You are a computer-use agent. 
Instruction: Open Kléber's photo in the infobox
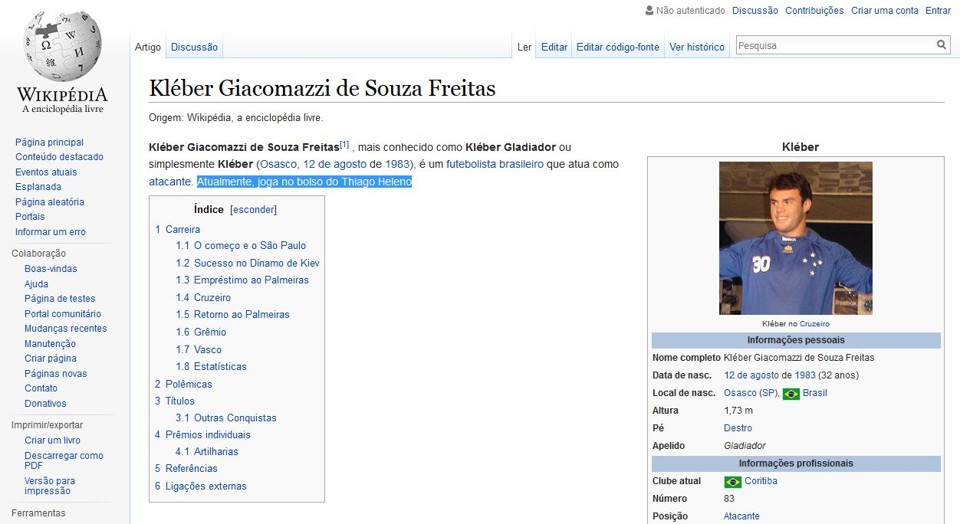click(x=795, y=238)
